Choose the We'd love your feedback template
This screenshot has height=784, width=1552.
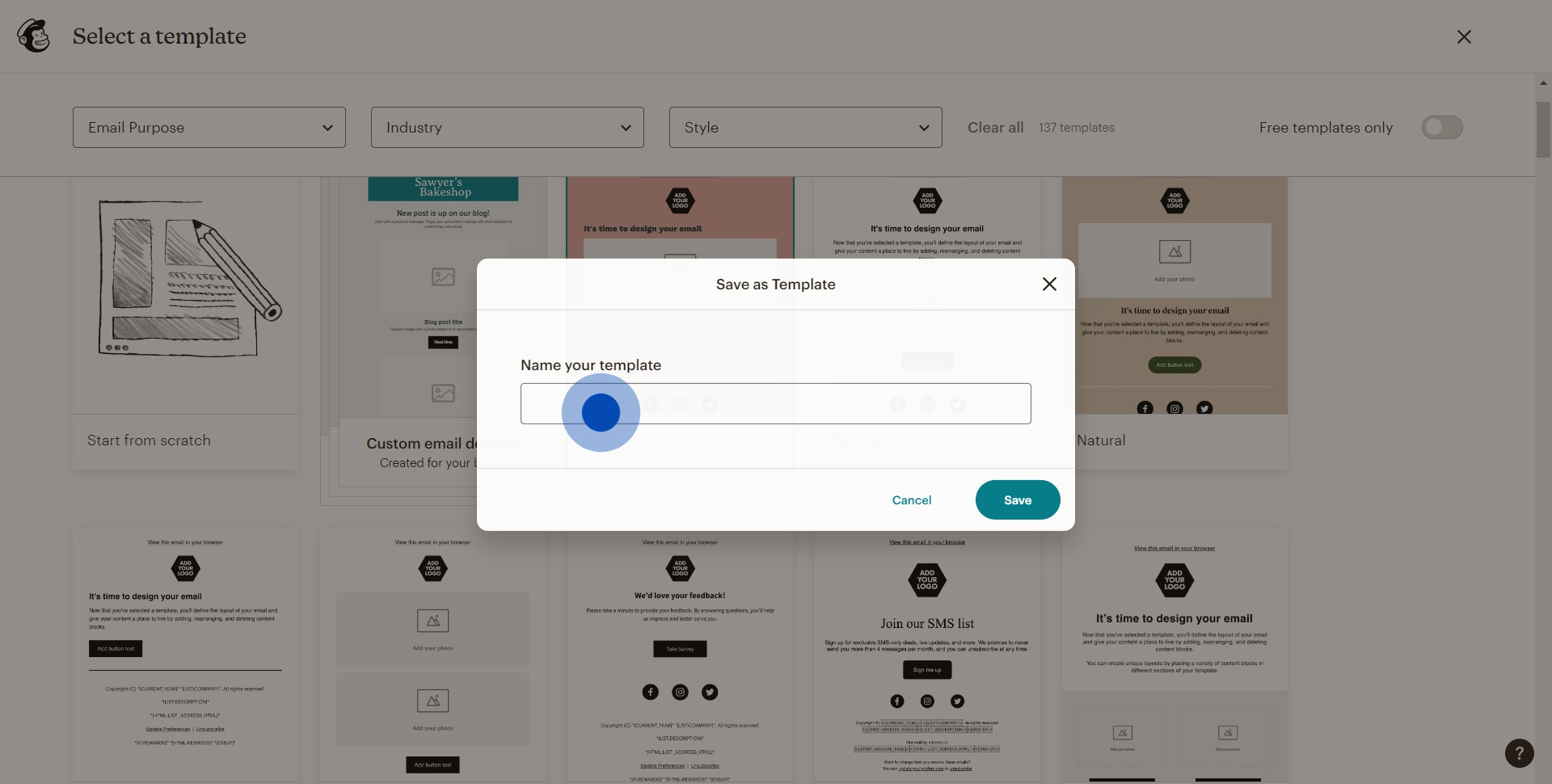point(680,630)
